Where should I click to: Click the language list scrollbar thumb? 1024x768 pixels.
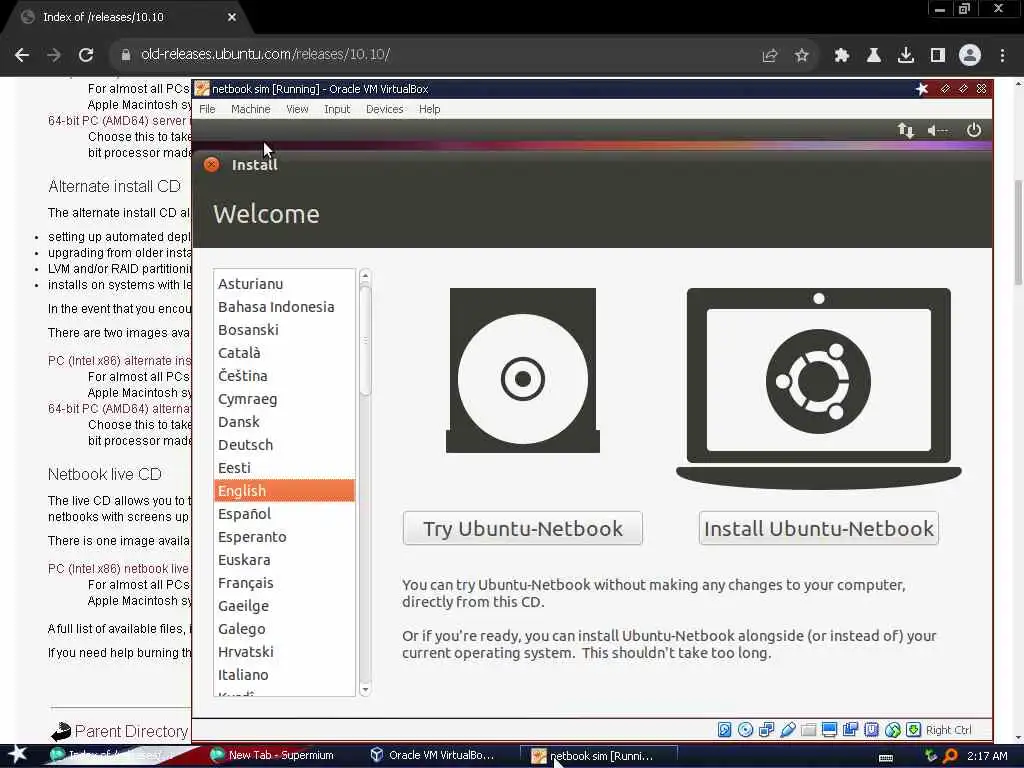(x=365, y=340)
